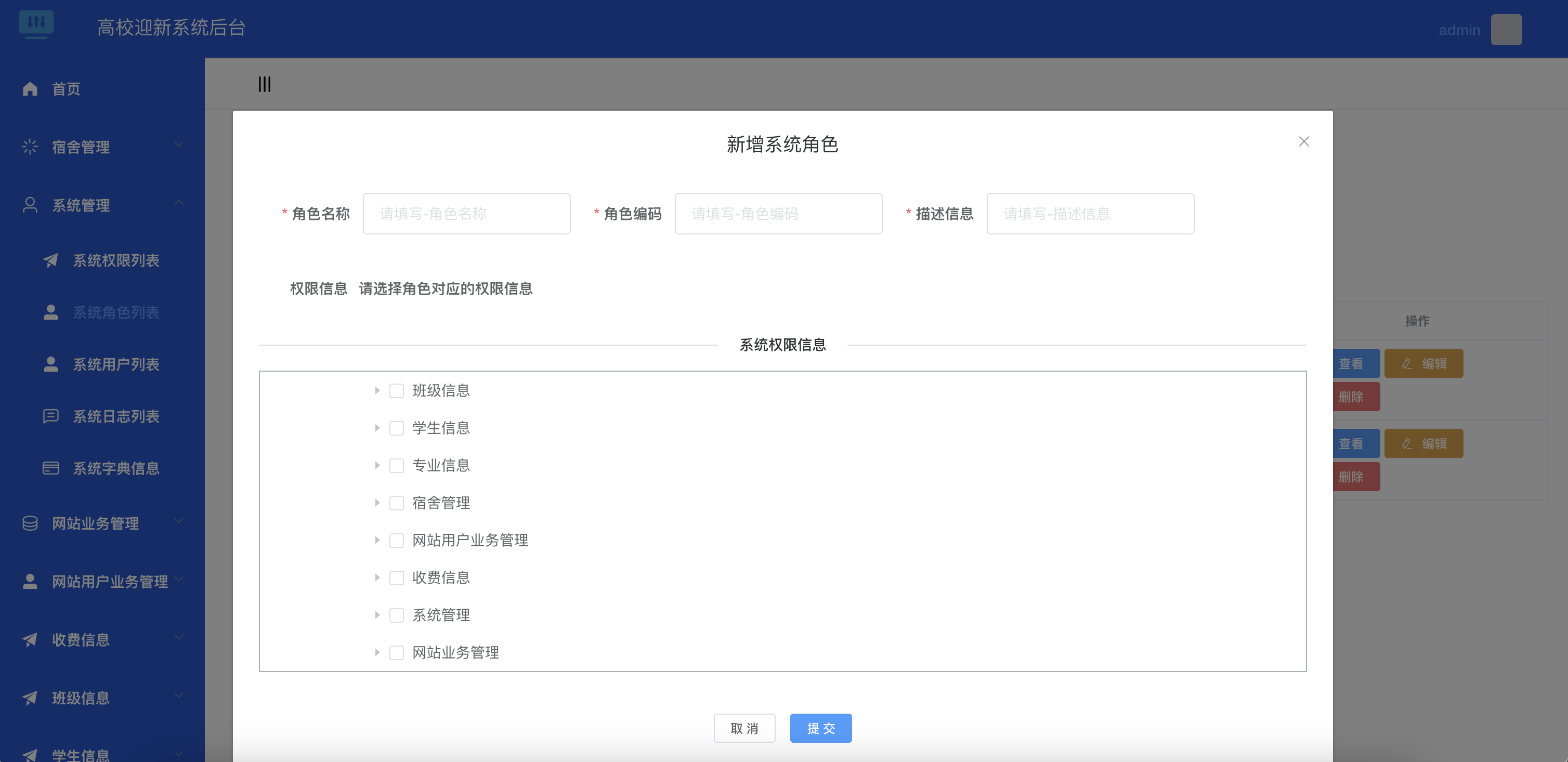Expand 班级信息 sidebar chevron

tap(178, 695)
